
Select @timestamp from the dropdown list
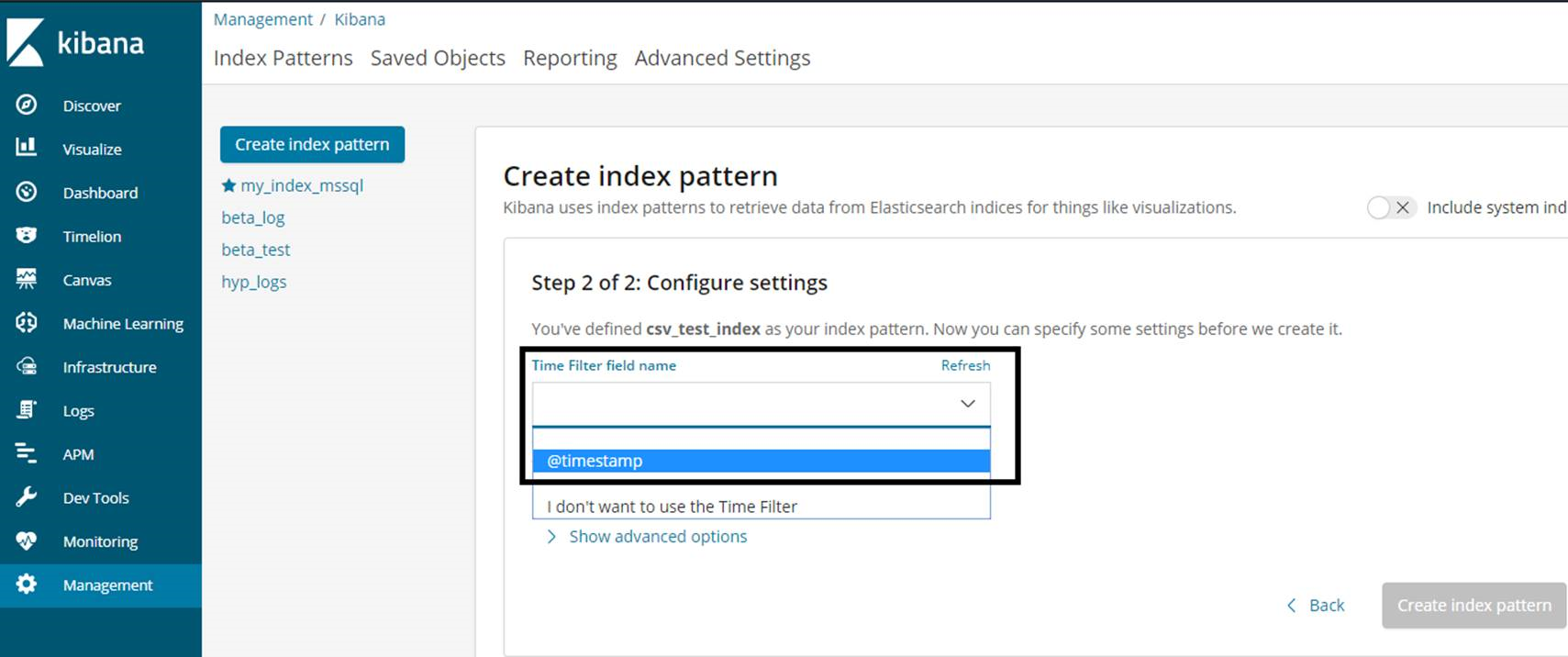click(x=761, y=461)
